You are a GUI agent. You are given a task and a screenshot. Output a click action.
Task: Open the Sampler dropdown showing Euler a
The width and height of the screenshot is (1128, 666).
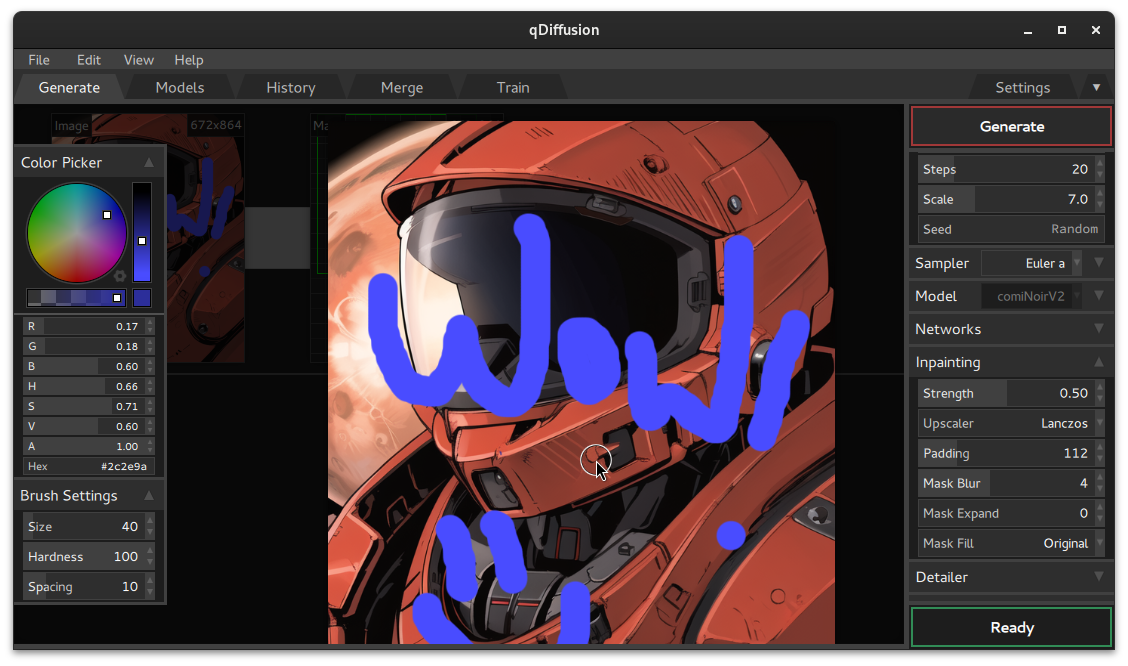(x=1031, y=263)
